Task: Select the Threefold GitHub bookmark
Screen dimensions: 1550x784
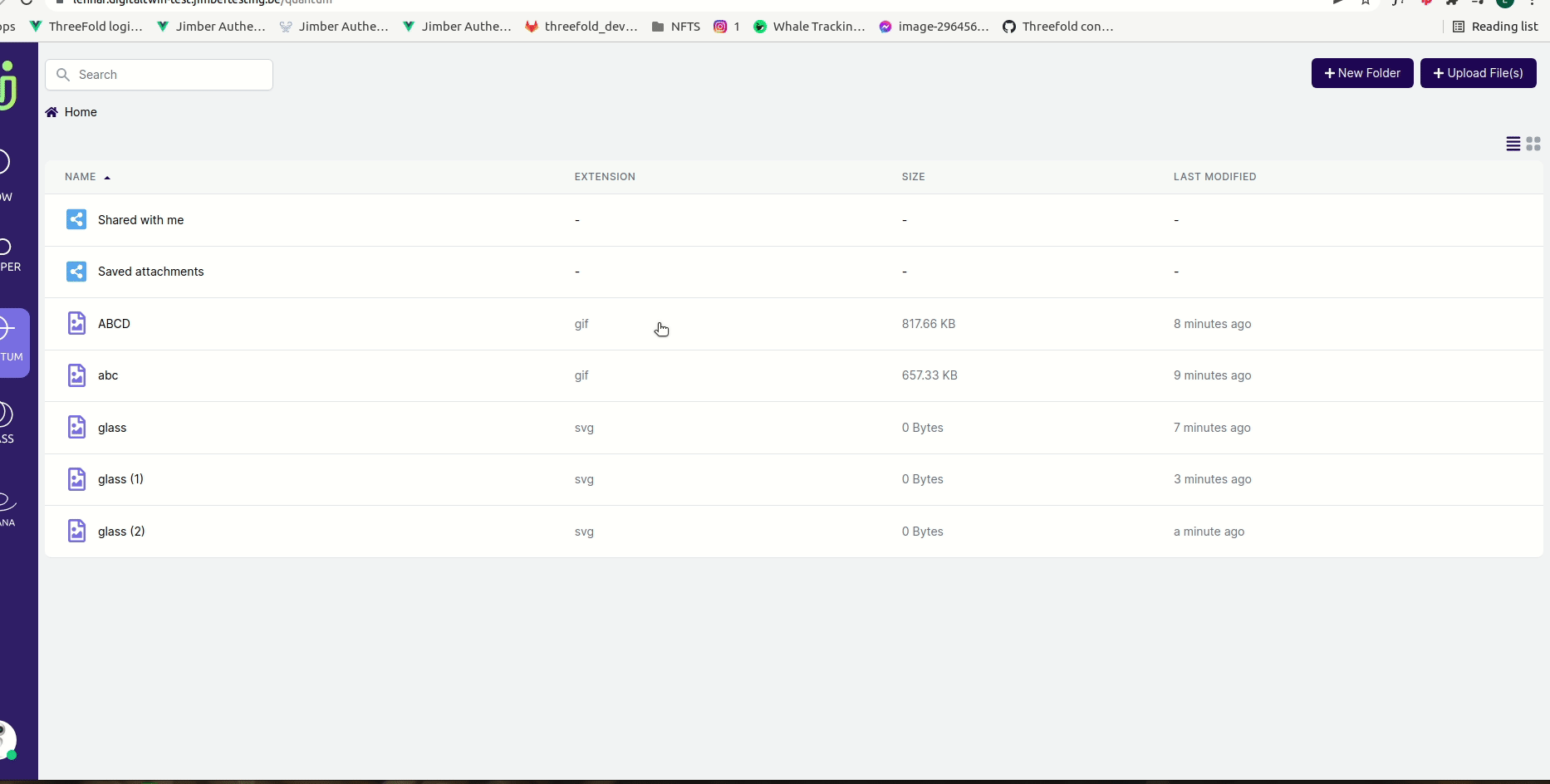Action: point(1059,26)
